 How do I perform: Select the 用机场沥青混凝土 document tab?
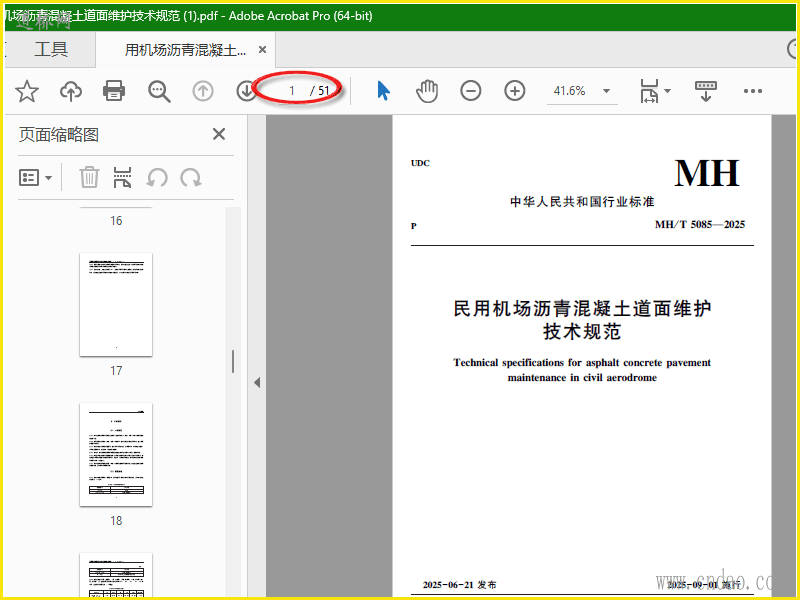[185, 49]
